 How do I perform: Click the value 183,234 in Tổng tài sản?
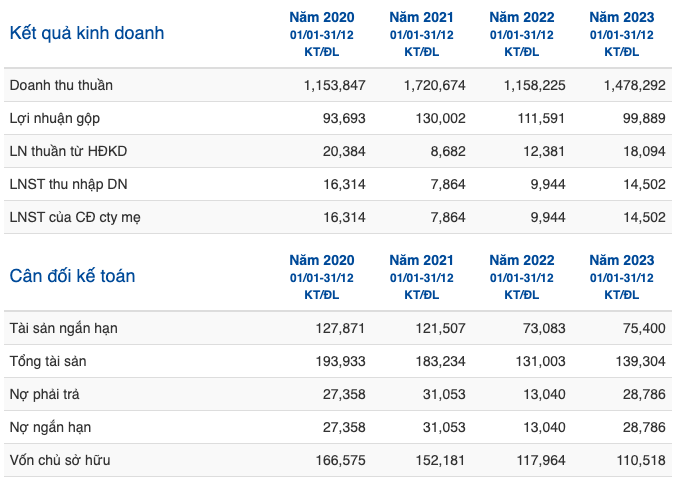pyautogui.click(x=440, y=362)
